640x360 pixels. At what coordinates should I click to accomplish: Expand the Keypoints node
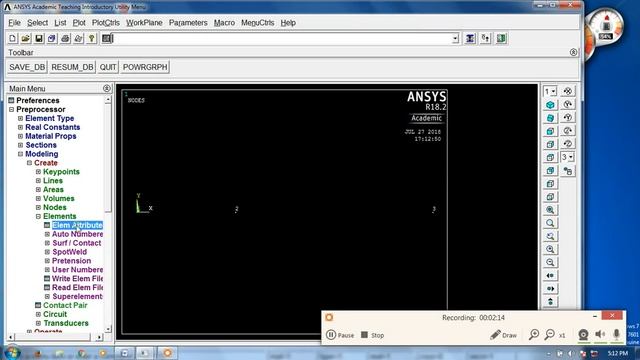tap(38, 172)
